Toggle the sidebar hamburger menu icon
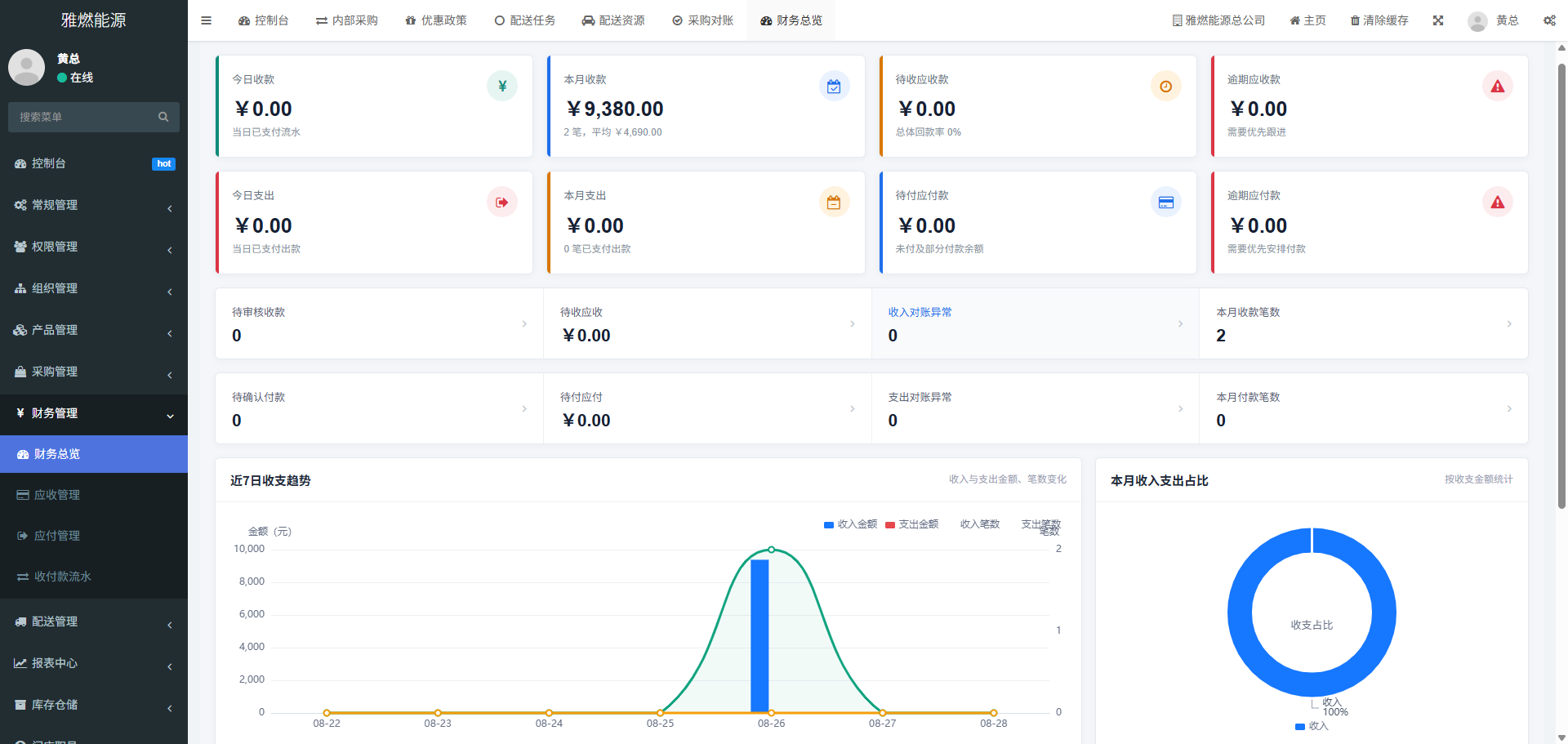1568x744 pixels. 206,20
